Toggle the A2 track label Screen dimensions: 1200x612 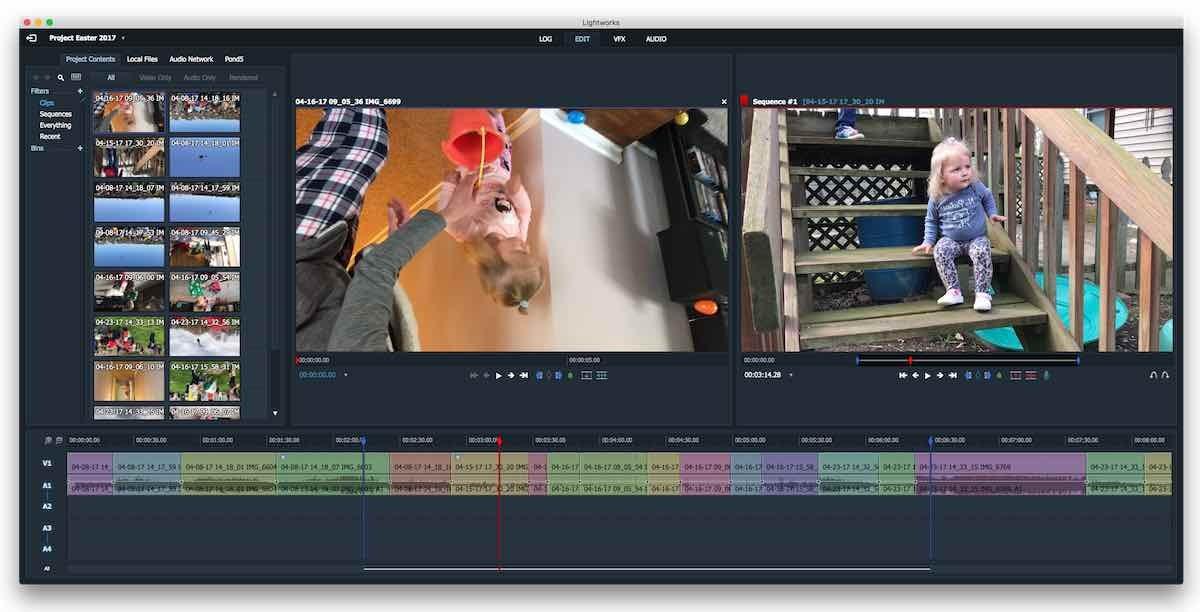(47, 506)
